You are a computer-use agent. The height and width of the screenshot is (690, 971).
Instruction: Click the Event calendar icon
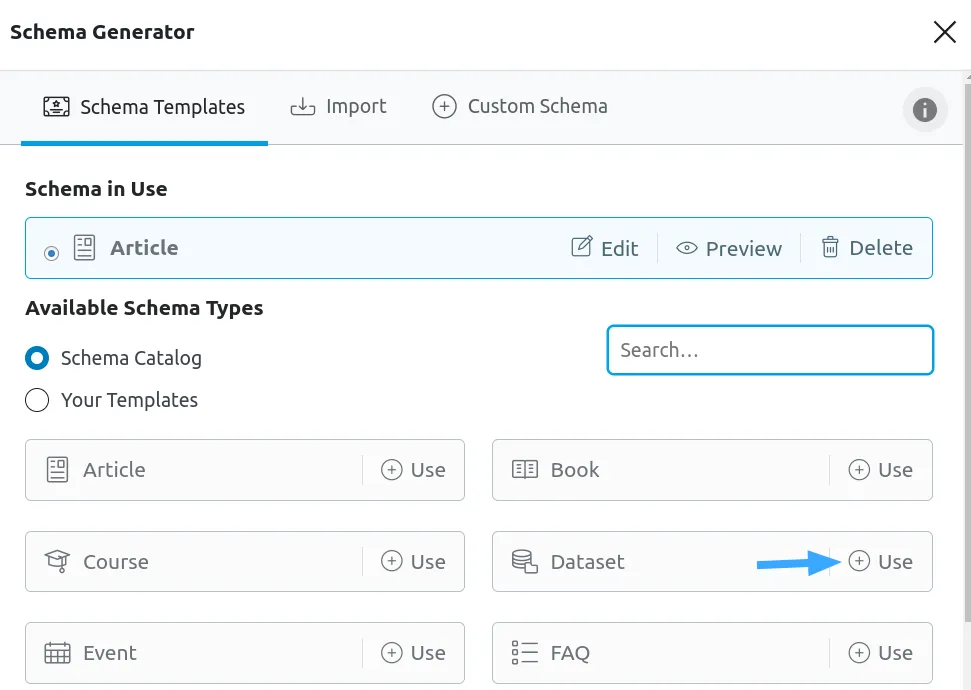coord(57,652)
